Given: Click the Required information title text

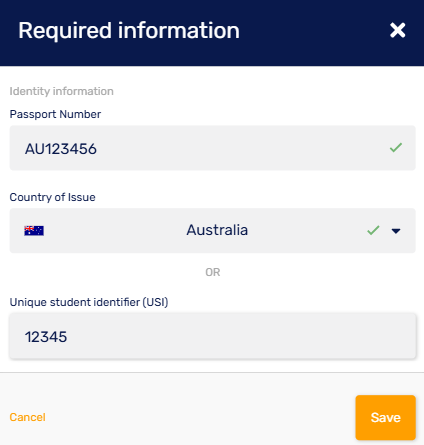Looking at the screenshot, I should pyautogui.click(x=129, y=31).
